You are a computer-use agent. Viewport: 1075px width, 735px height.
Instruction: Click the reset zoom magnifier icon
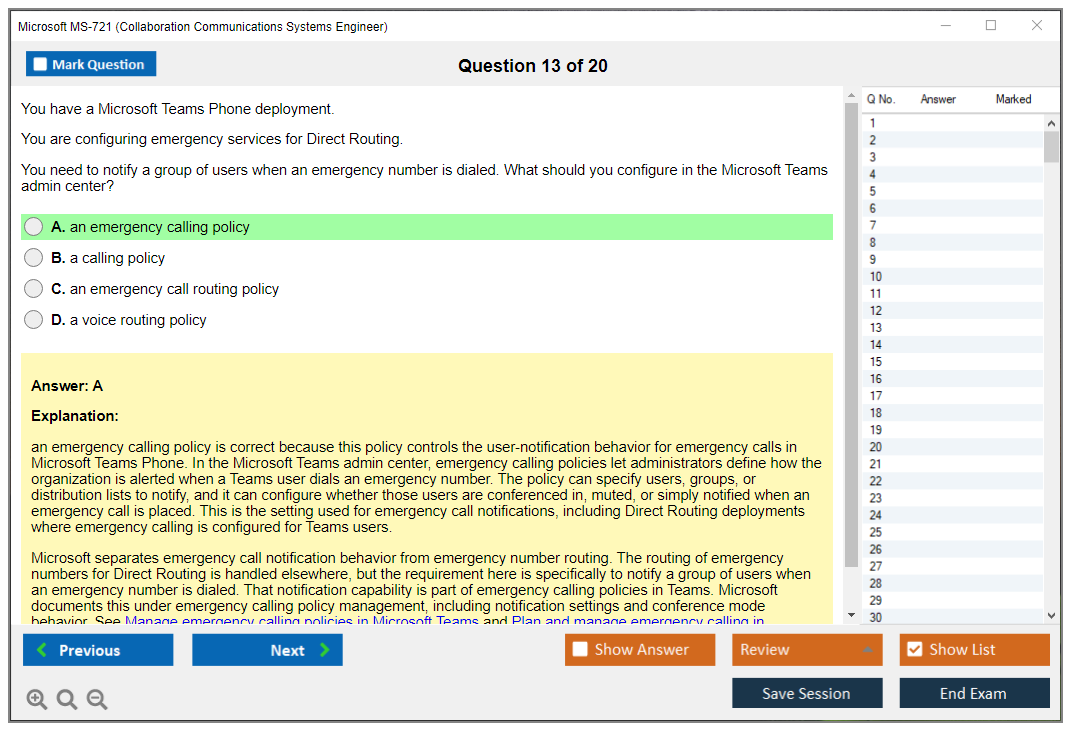[x=67, y=699]
